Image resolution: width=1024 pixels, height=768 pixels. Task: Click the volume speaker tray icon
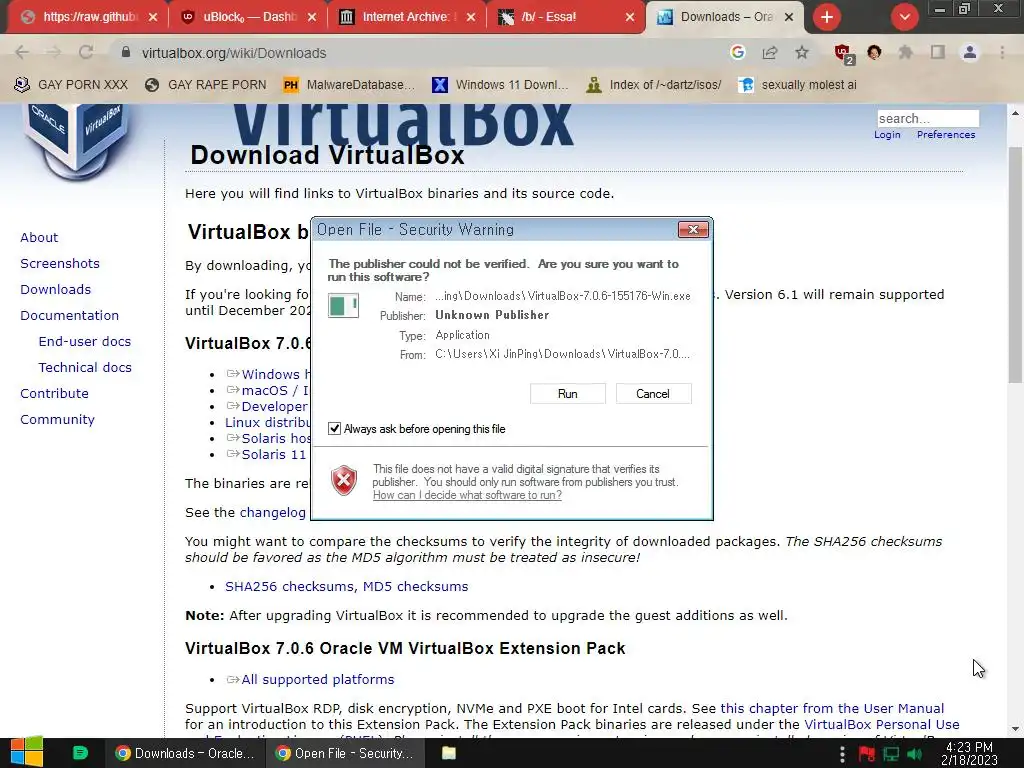(914, 754)
